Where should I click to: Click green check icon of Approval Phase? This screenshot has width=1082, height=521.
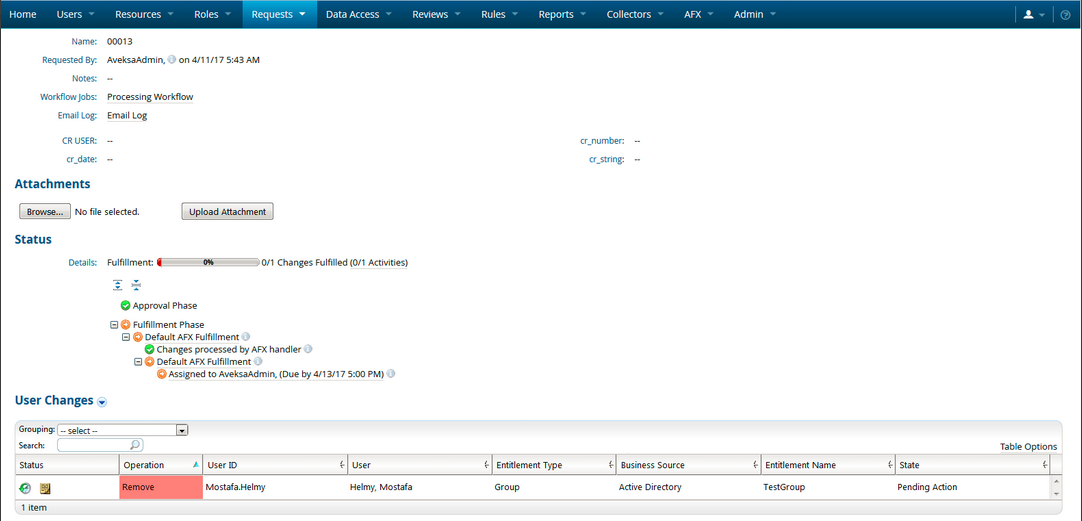click(x=126, y=305)
